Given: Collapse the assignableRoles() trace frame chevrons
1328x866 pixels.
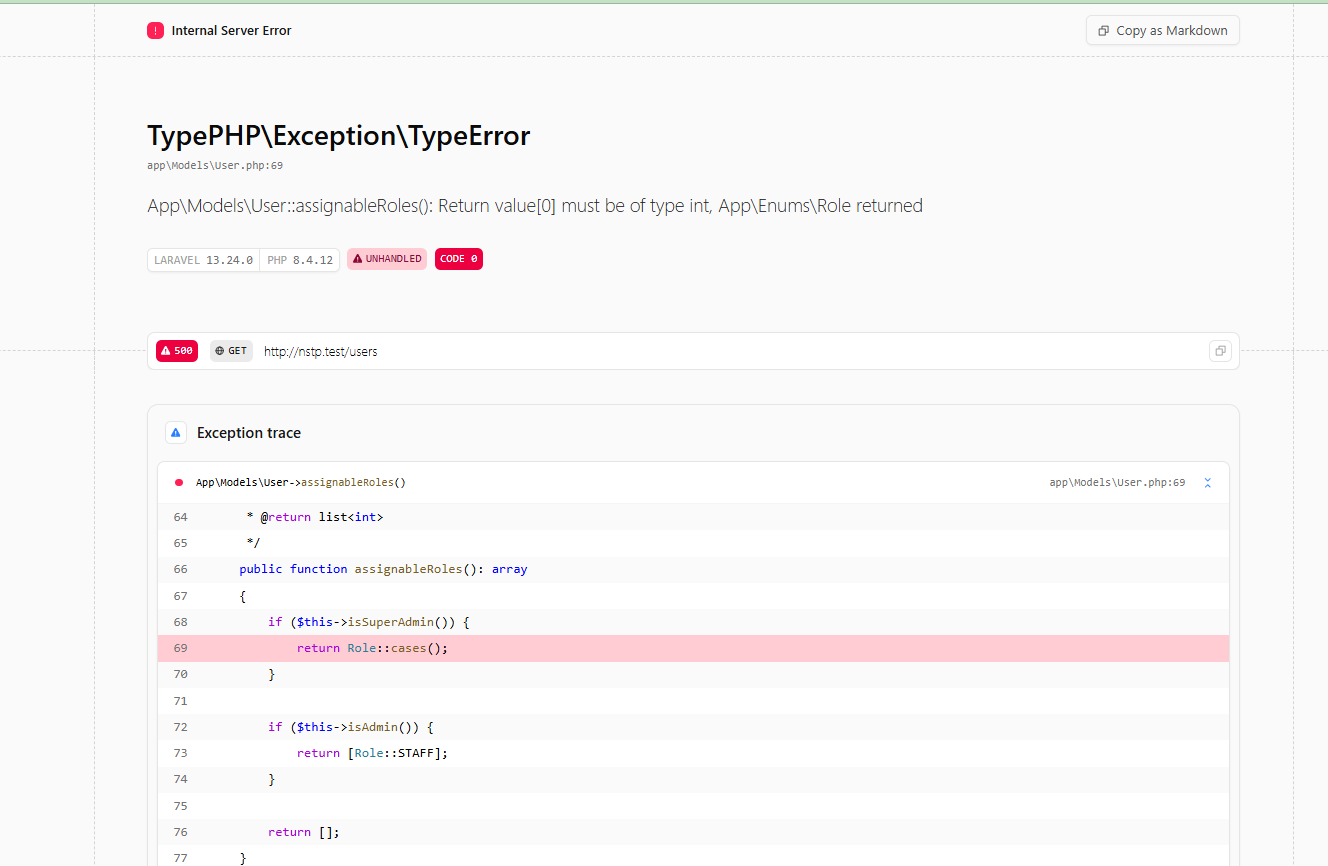Looking at the screenshot, I should [1207, 483].
